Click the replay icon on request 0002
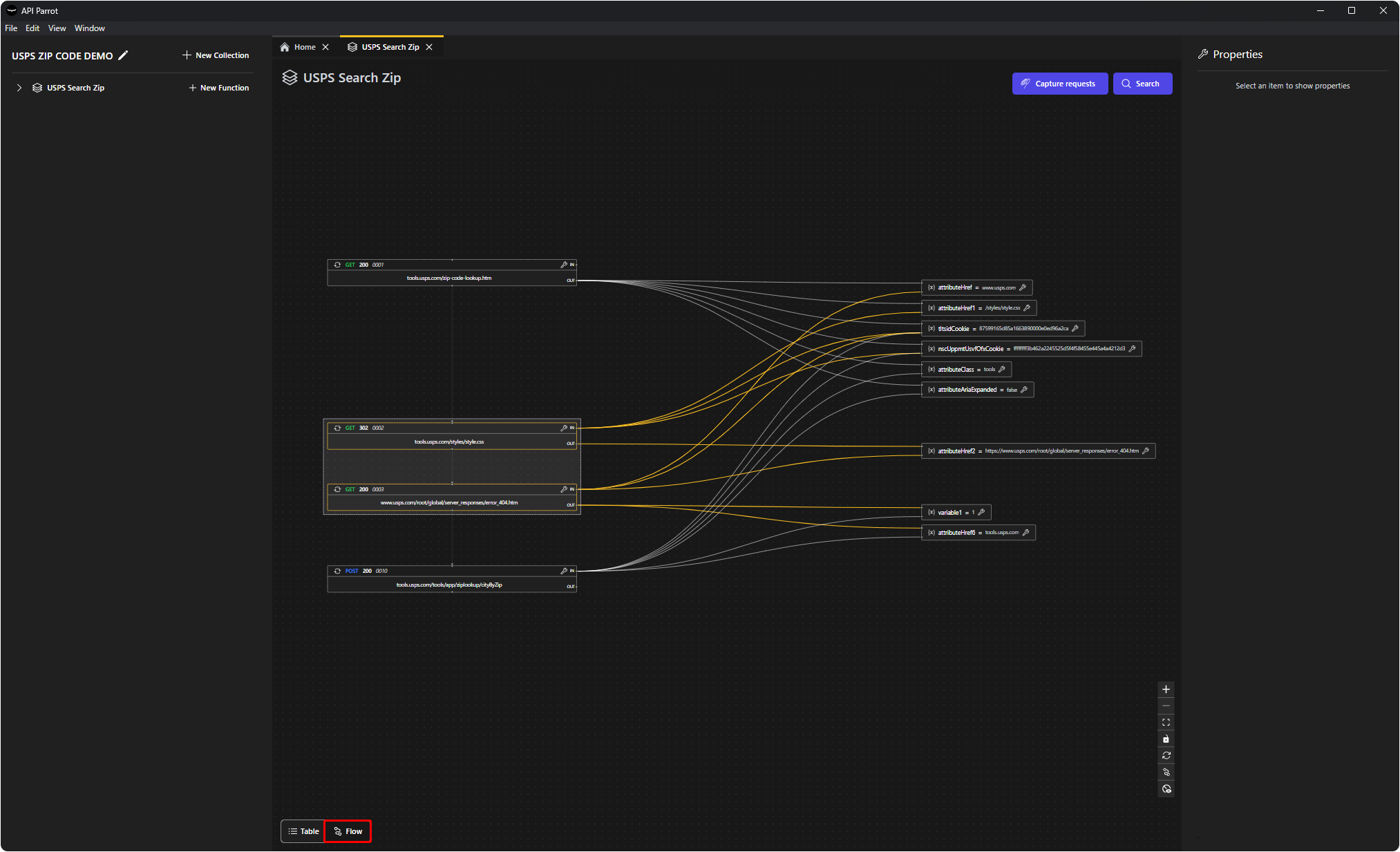 (337, 428)
